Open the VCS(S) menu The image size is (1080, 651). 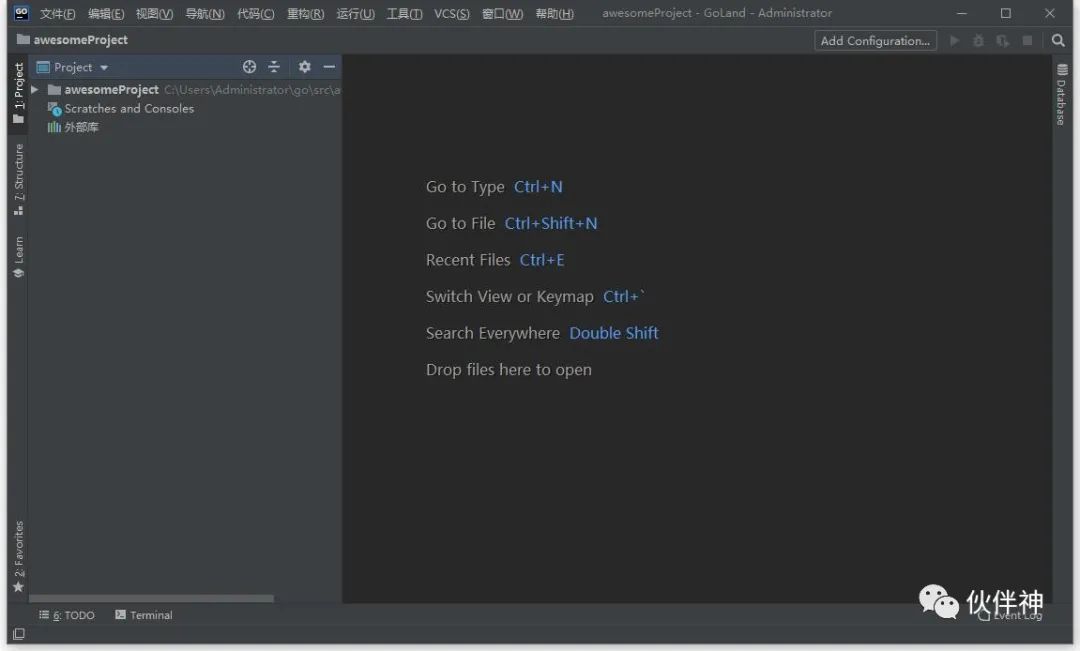pos(451,14)
